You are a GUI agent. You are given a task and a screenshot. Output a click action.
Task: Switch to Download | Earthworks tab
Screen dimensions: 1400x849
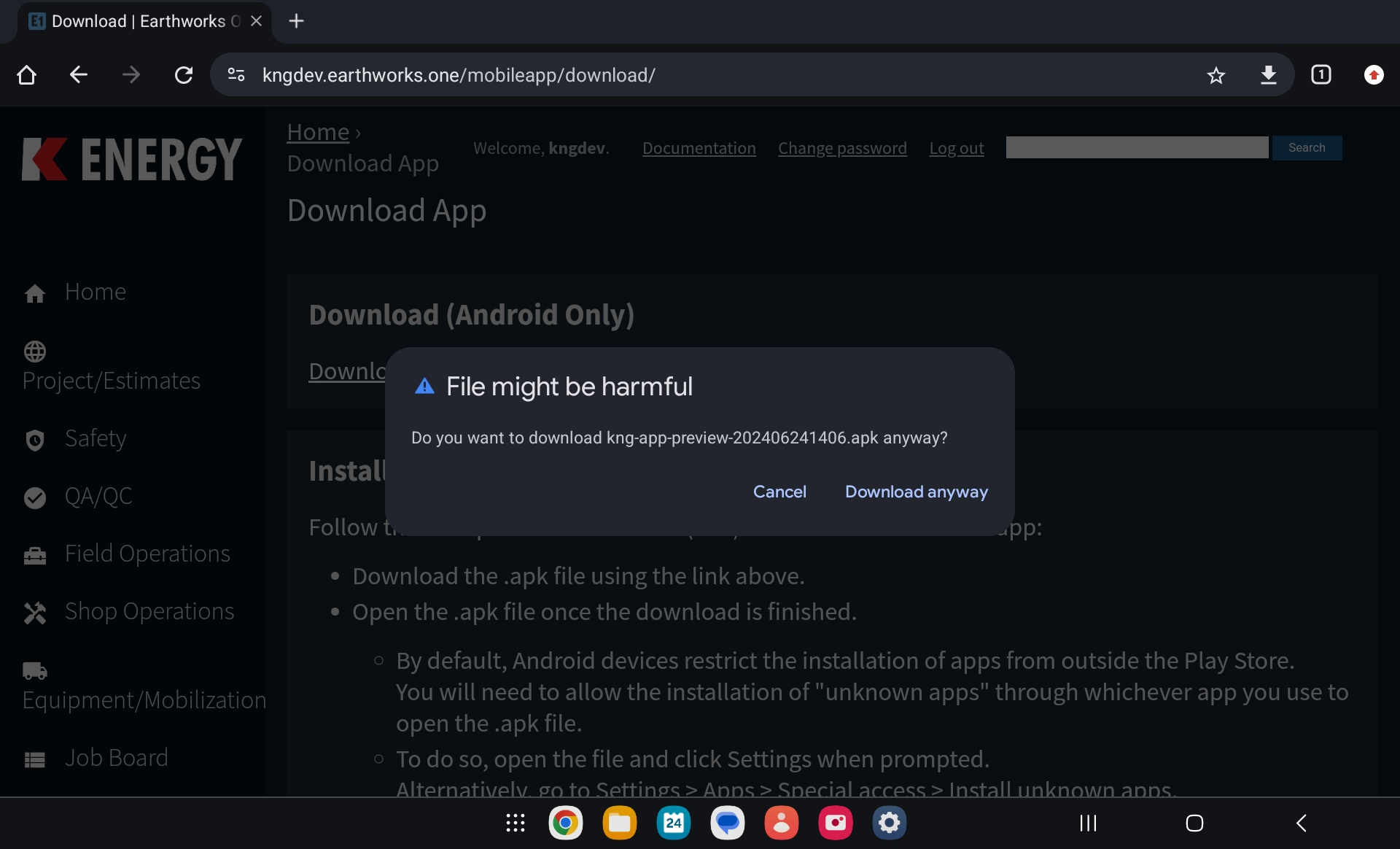pos(139,21)
